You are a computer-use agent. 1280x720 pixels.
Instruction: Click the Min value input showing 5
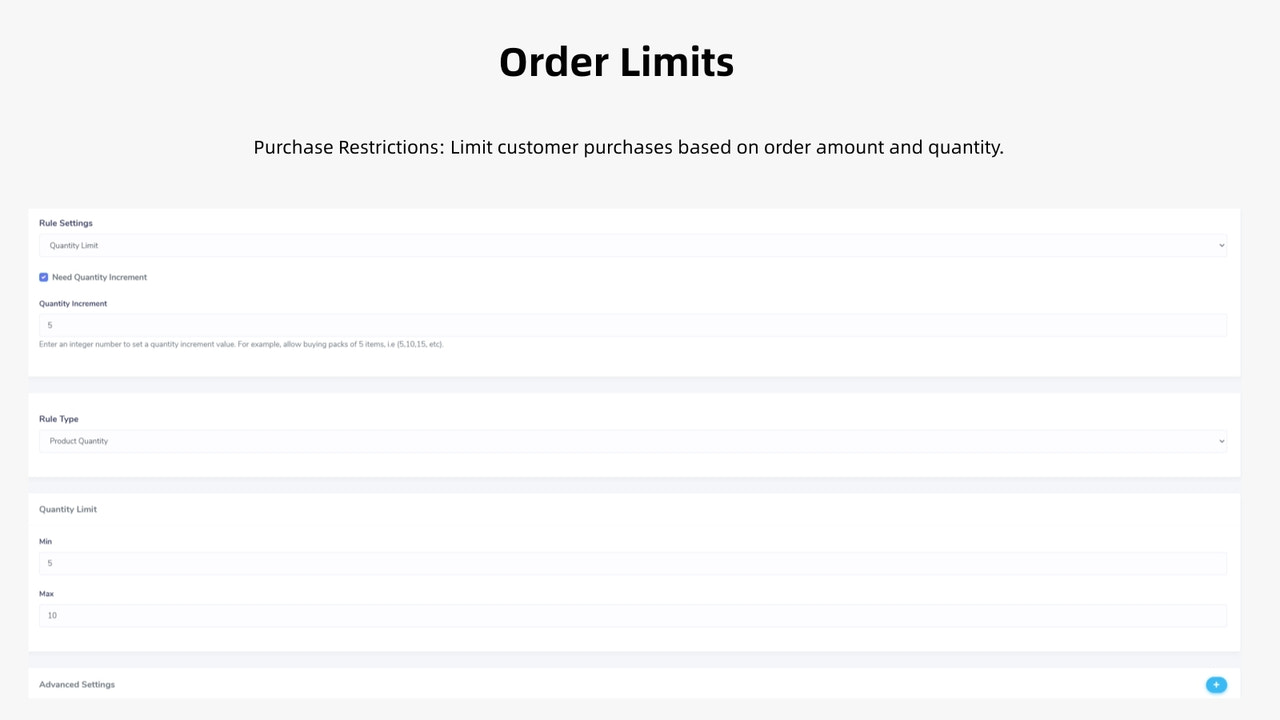pyautogui.click(x=632, y=563)
